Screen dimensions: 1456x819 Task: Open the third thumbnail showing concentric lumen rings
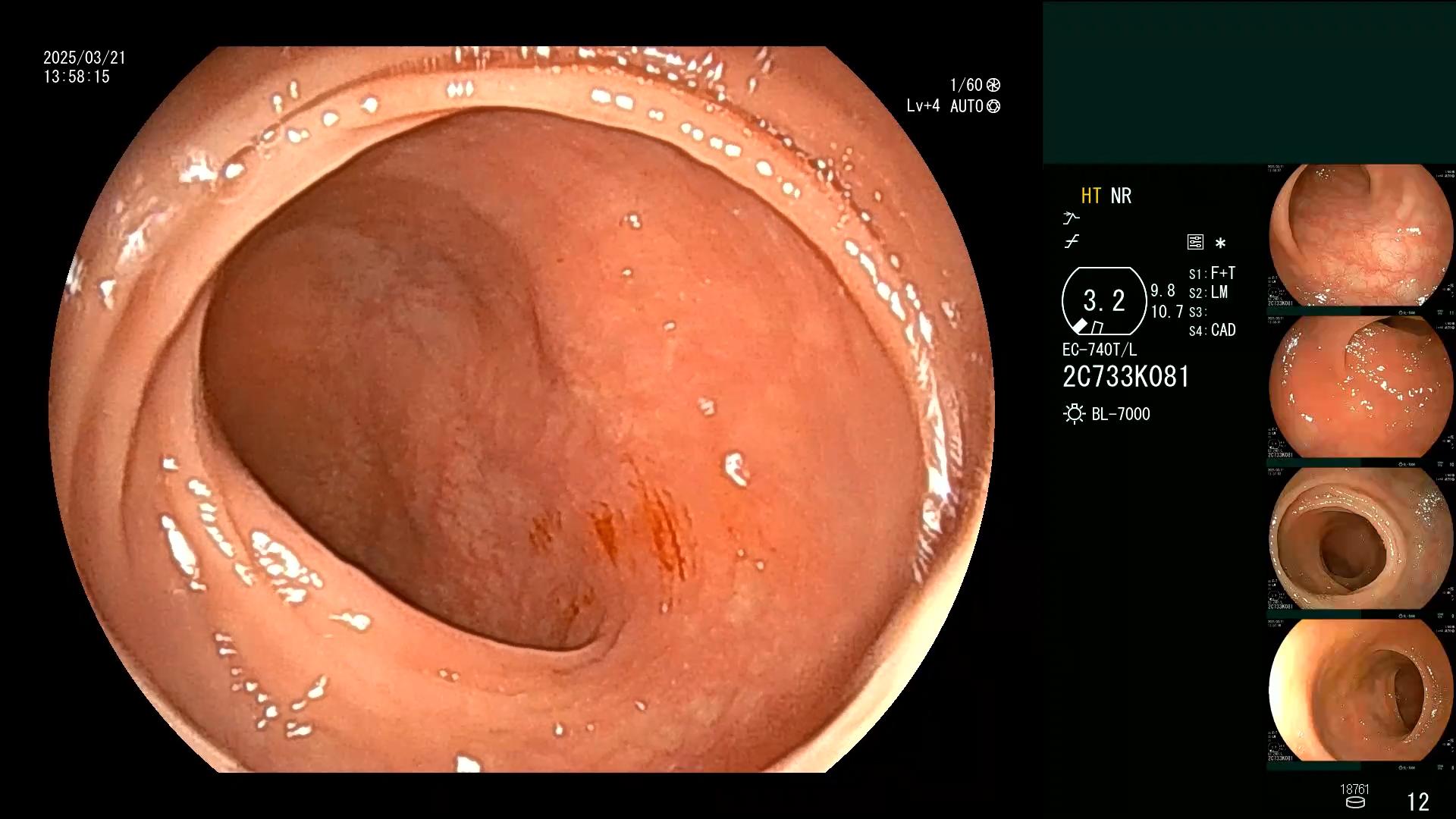click(1360, 539)
